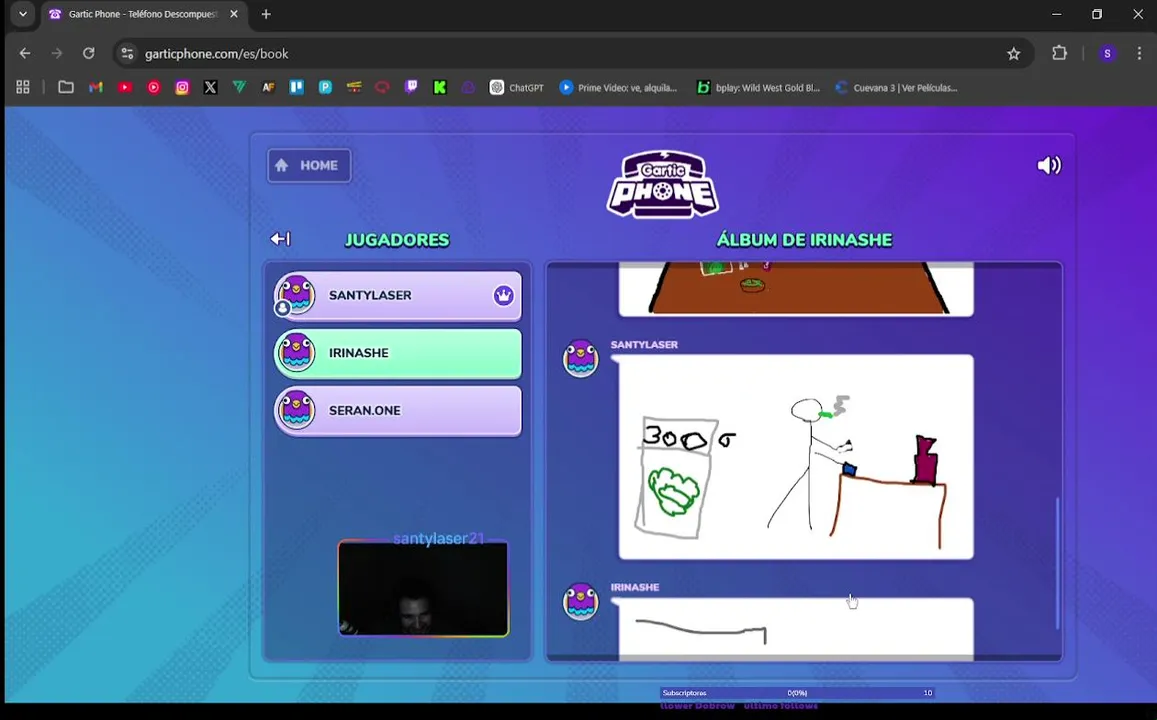Open the green V-shaped bookmark
This screenshot has width=1157, height=720.
(x=239, y=87)
